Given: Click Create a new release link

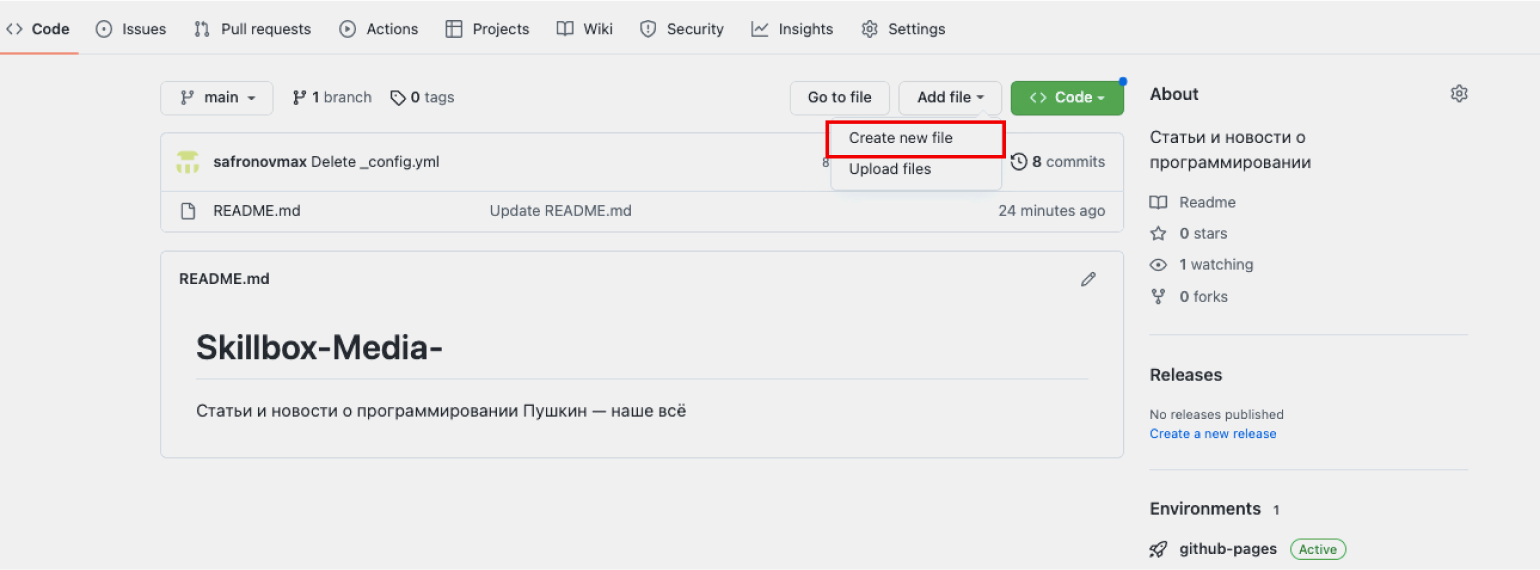Looking at the screenshot, I should [1213, 434].
